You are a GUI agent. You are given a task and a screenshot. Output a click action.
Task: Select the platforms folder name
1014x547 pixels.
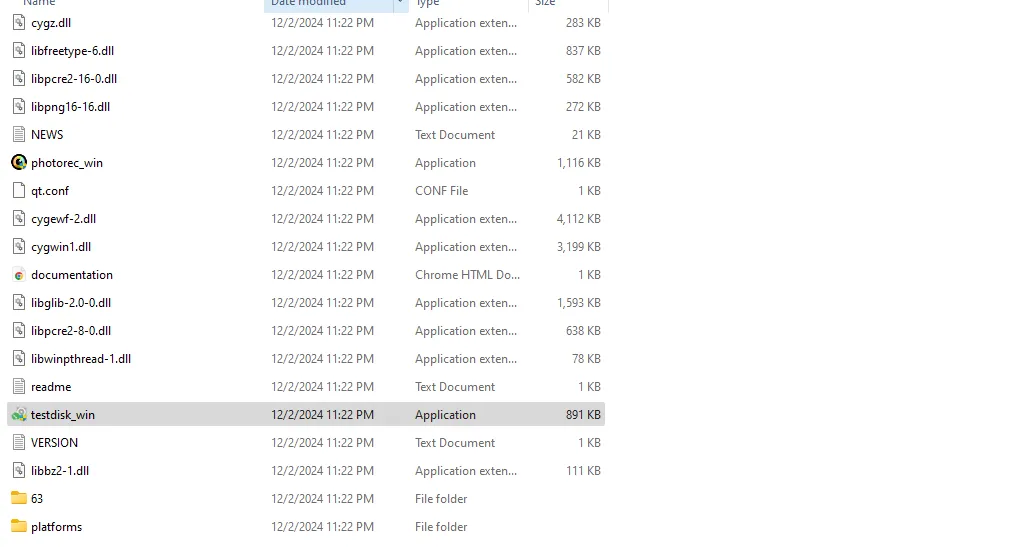point(56,526)
